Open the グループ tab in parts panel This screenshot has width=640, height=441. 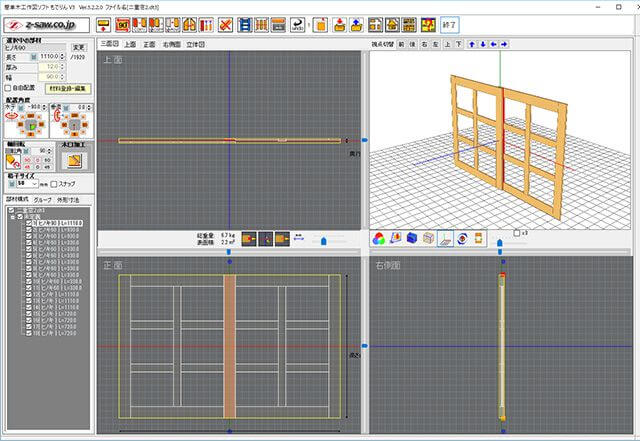(44, 200)
